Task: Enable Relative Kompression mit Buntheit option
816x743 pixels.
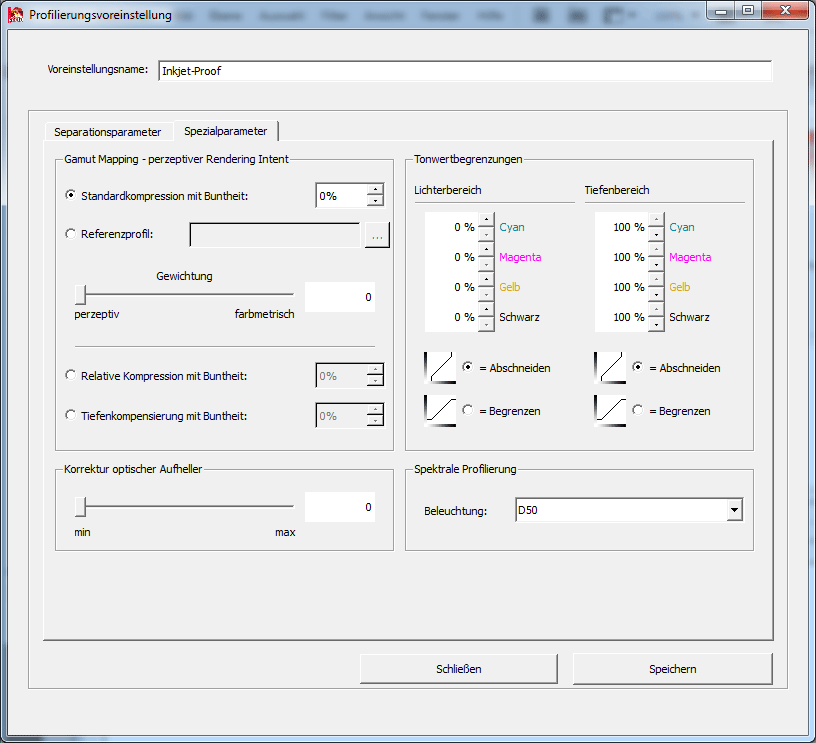Action: point(70,375)
